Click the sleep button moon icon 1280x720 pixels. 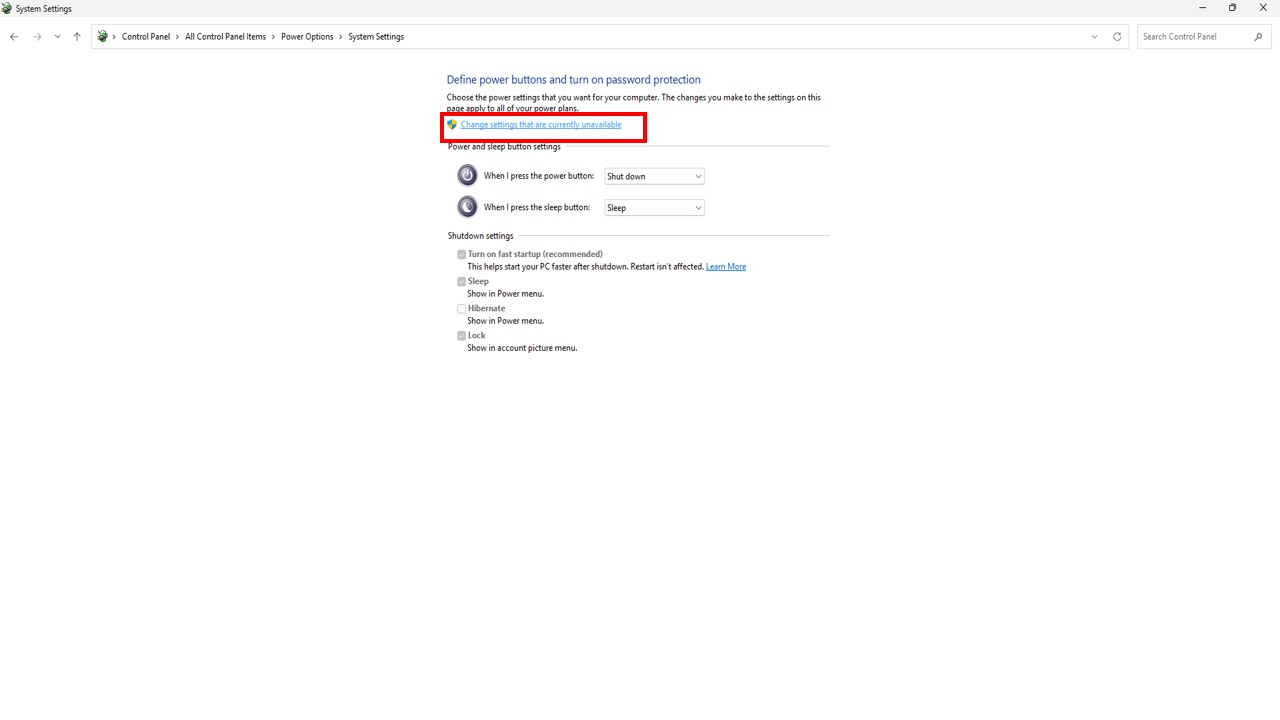(x=467, y=207)
